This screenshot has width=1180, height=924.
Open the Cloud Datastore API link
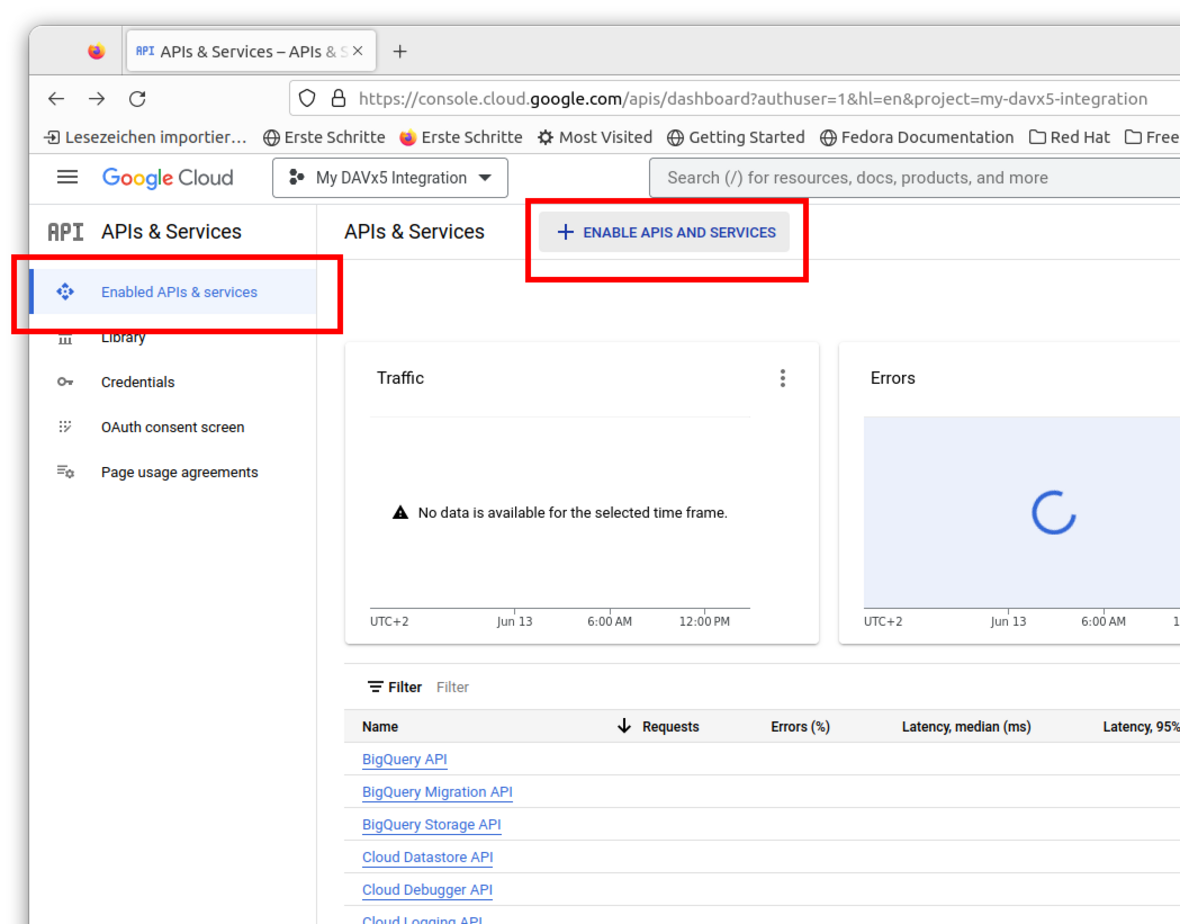427,857
